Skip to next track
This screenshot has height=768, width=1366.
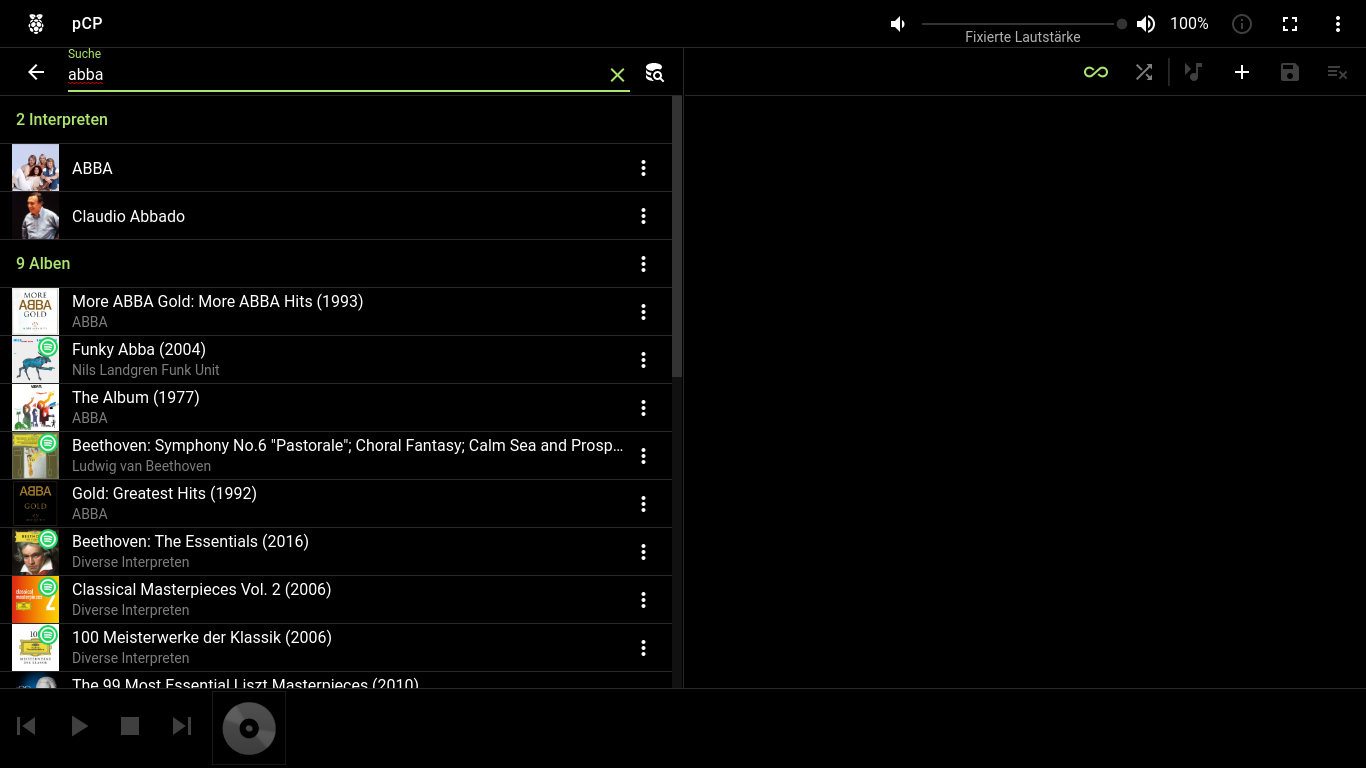click(x=181, y=726)
